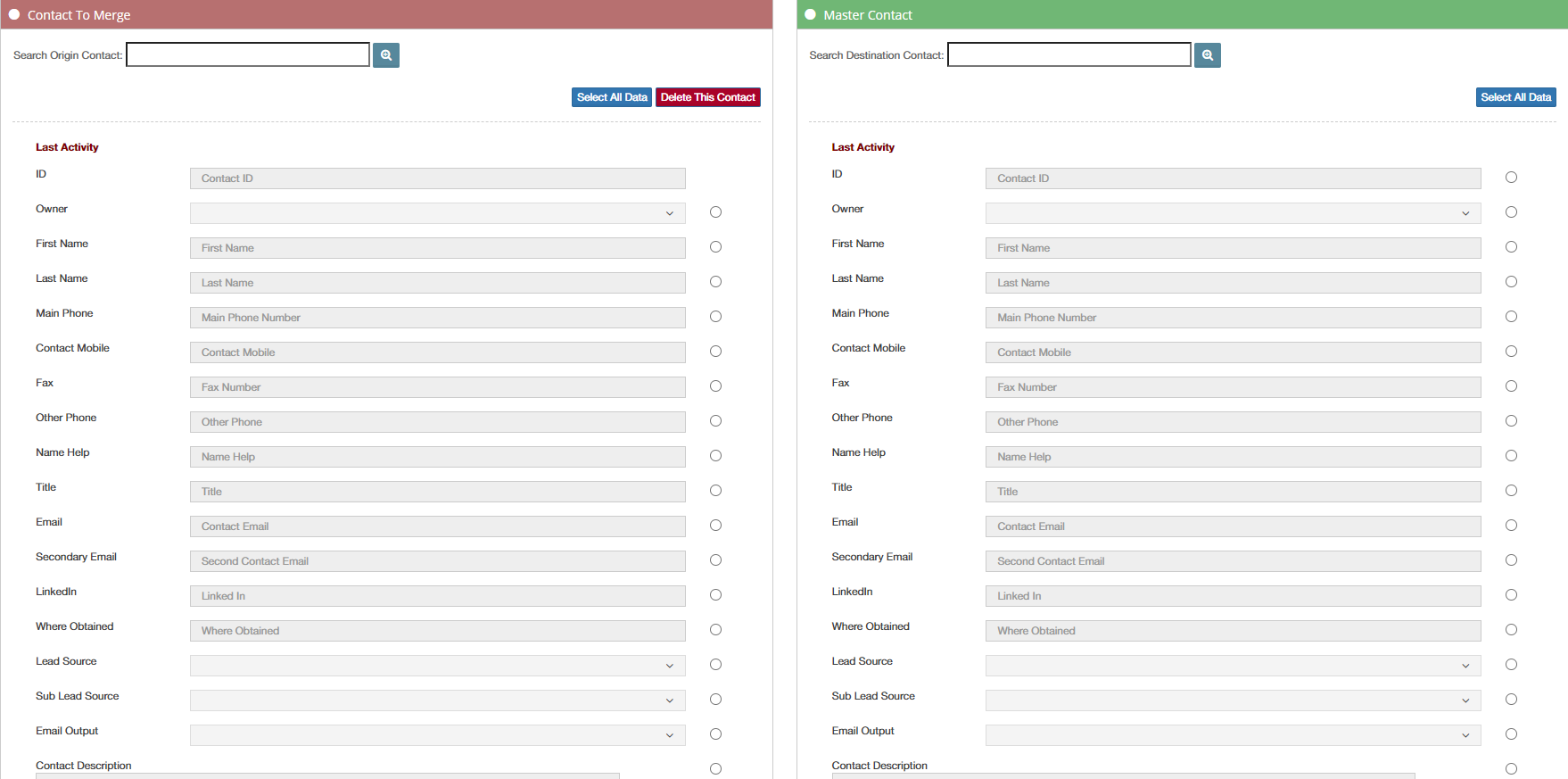Open Email Output dropdown in Master Contact
1568x779 pixels.
pyautogui.click(x=1234, y=735)
